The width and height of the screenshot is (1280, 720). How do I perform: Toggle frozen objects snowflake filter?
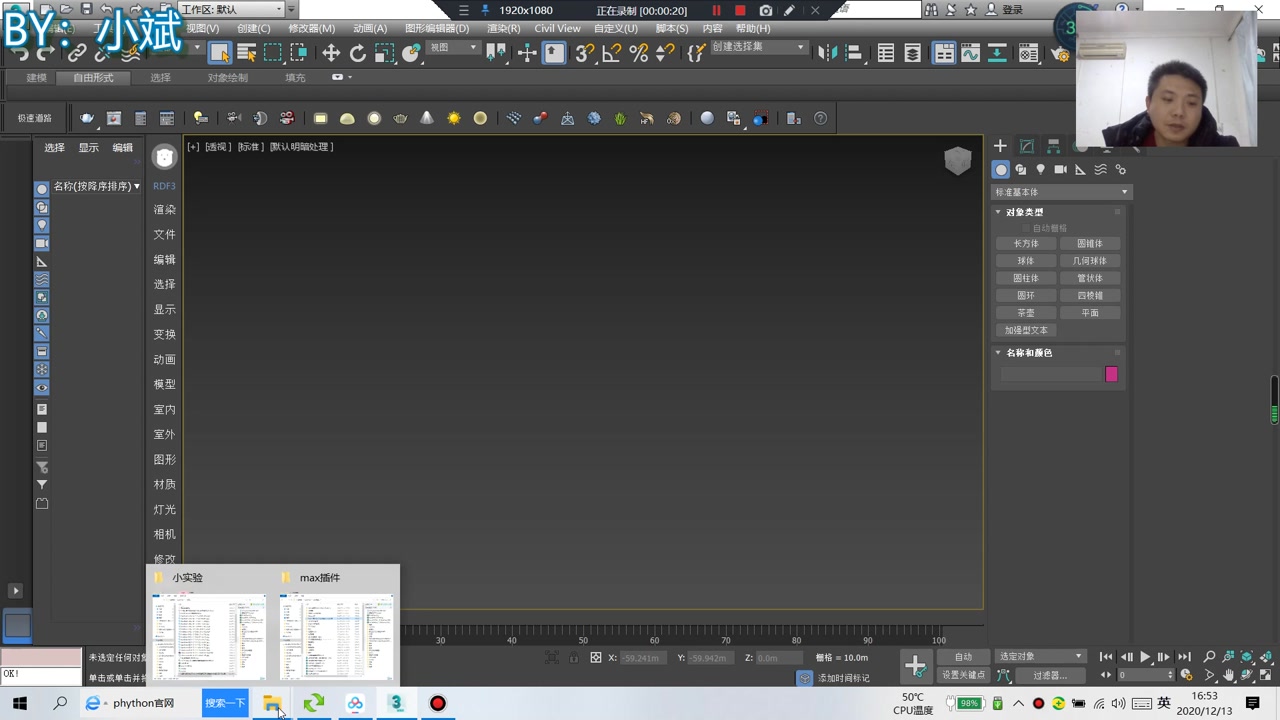(42, 370)
